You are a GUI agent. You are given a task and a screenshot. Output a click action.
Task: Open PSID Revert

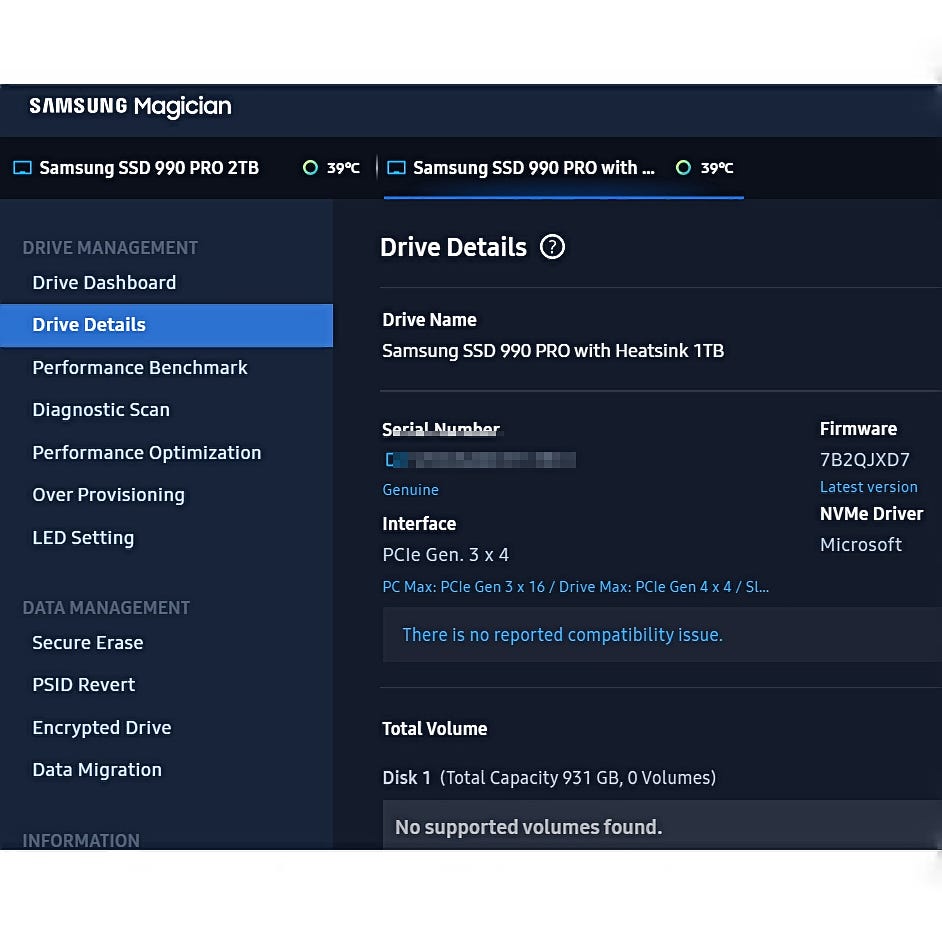click(x=84, y=685)
